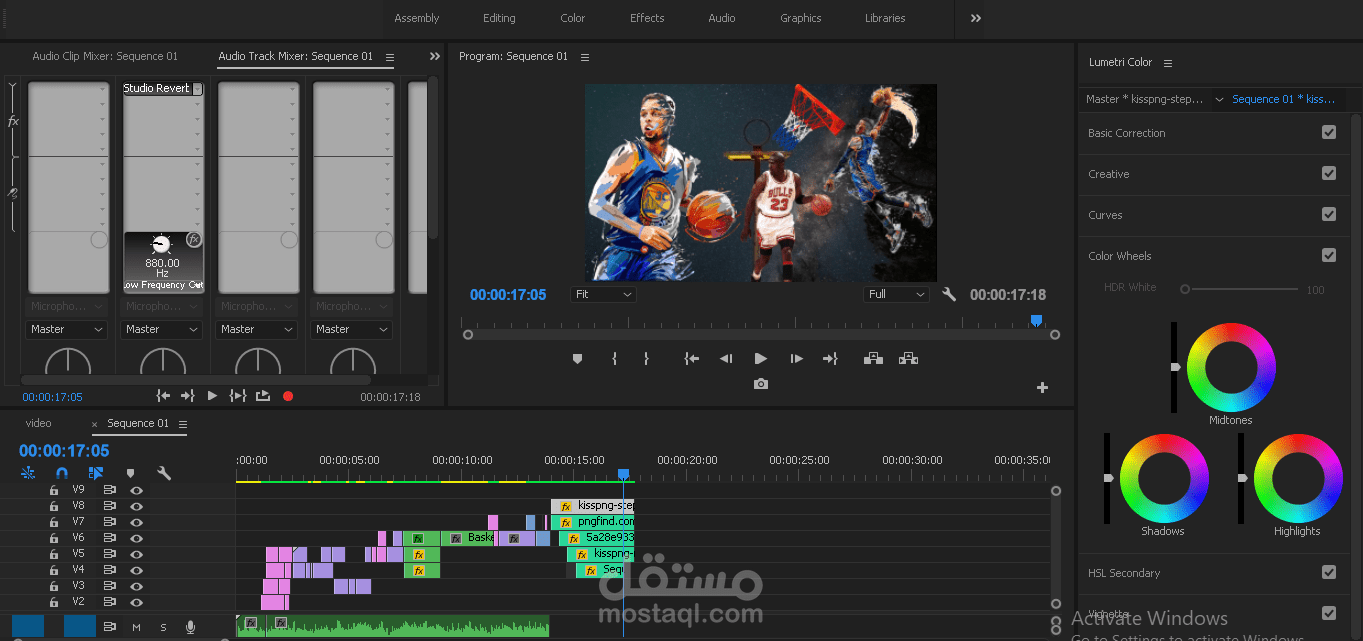1363x641 pixels.
Task: Hide video track V5 with its eye toggle
Action: [x=137, y=553]
